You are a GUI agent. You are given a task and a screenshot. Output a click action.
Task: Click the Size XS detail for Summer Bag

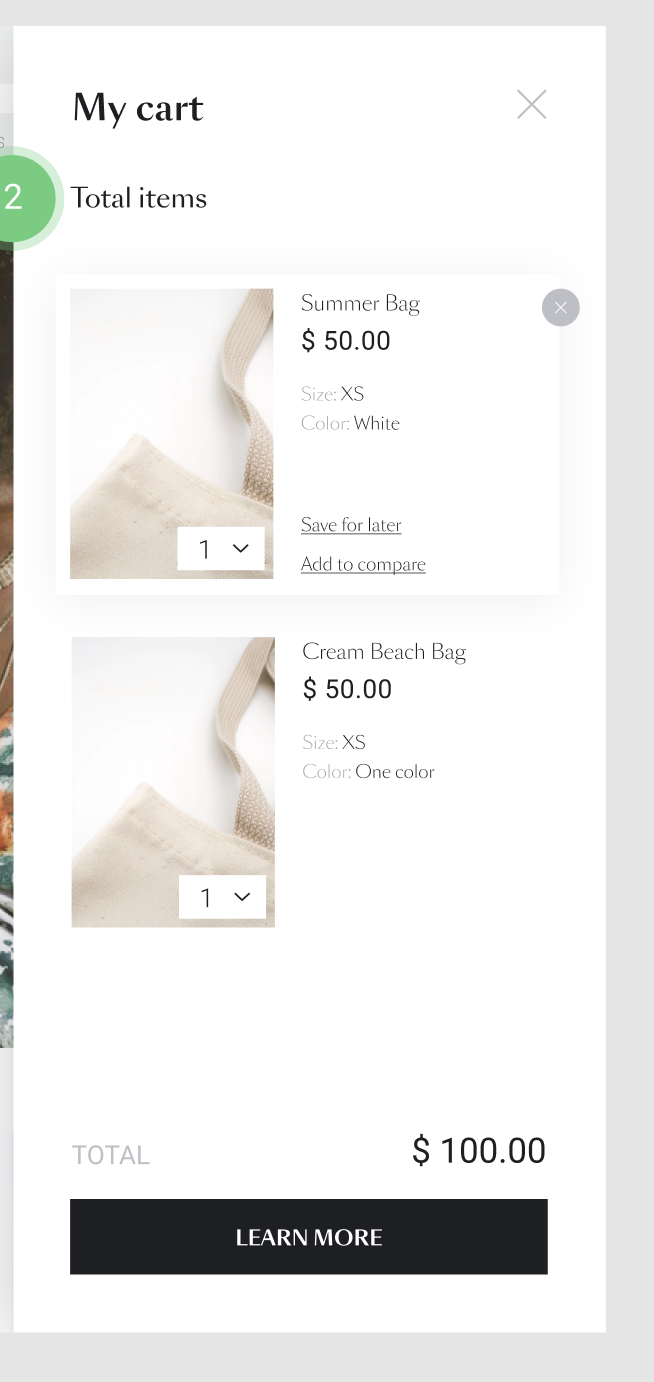point(332,393)
